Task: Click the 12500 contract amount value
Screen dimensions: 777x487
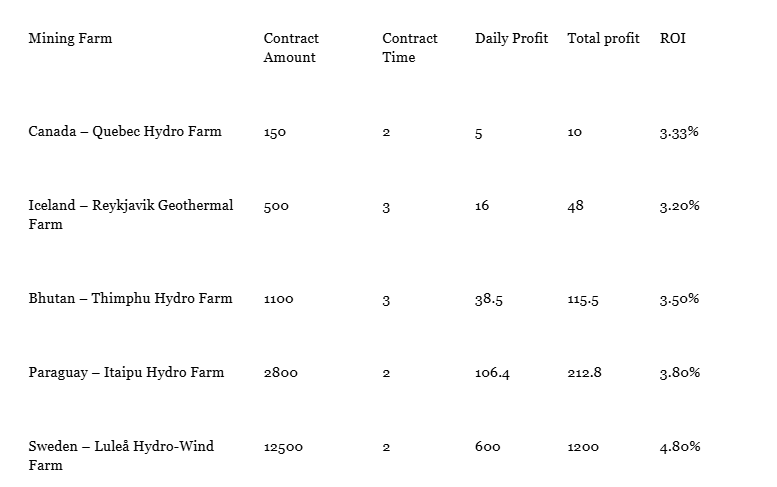Action: pos(283,448)
